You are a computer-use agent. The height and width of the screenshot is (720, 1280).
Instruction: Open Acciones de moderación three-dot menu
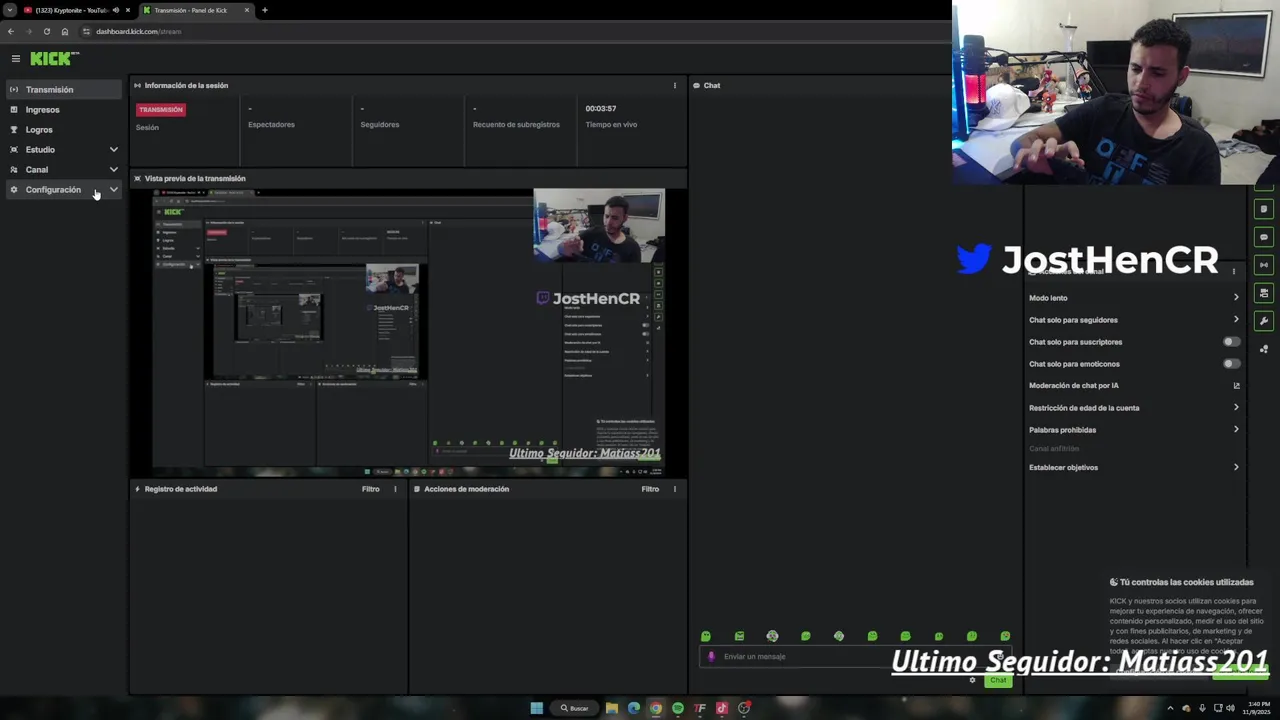pyautogui.click(x=675, y=489)
